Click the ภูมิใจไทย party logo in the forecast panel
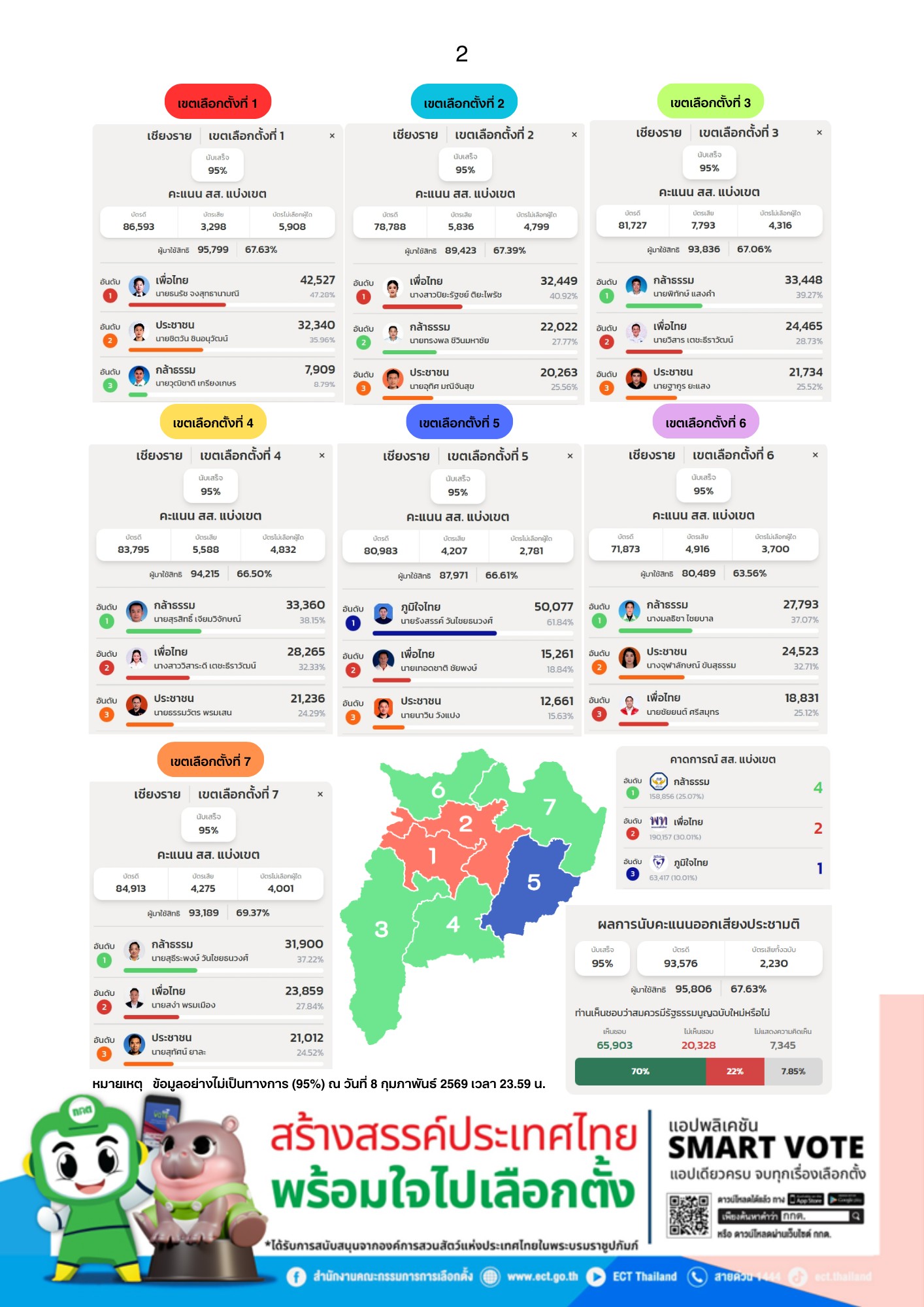The height and width of the screenshot is (1307, 924). point(659,863)
